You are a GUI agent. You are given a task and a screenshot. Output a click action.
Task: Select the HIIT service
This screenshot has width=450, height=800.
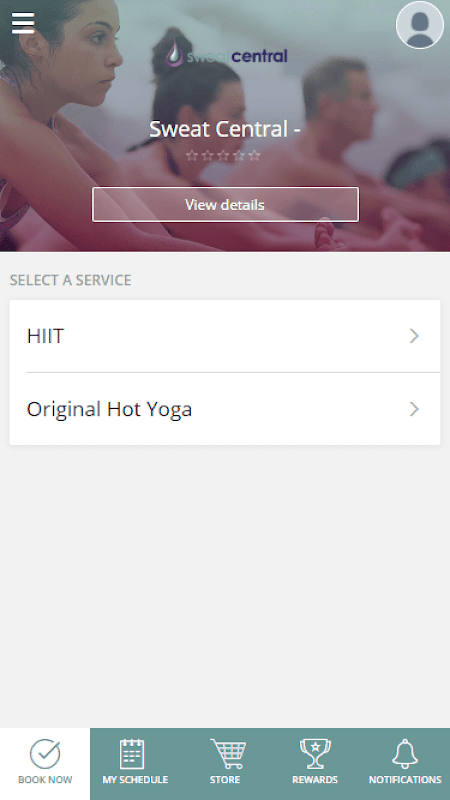[225, 336]
